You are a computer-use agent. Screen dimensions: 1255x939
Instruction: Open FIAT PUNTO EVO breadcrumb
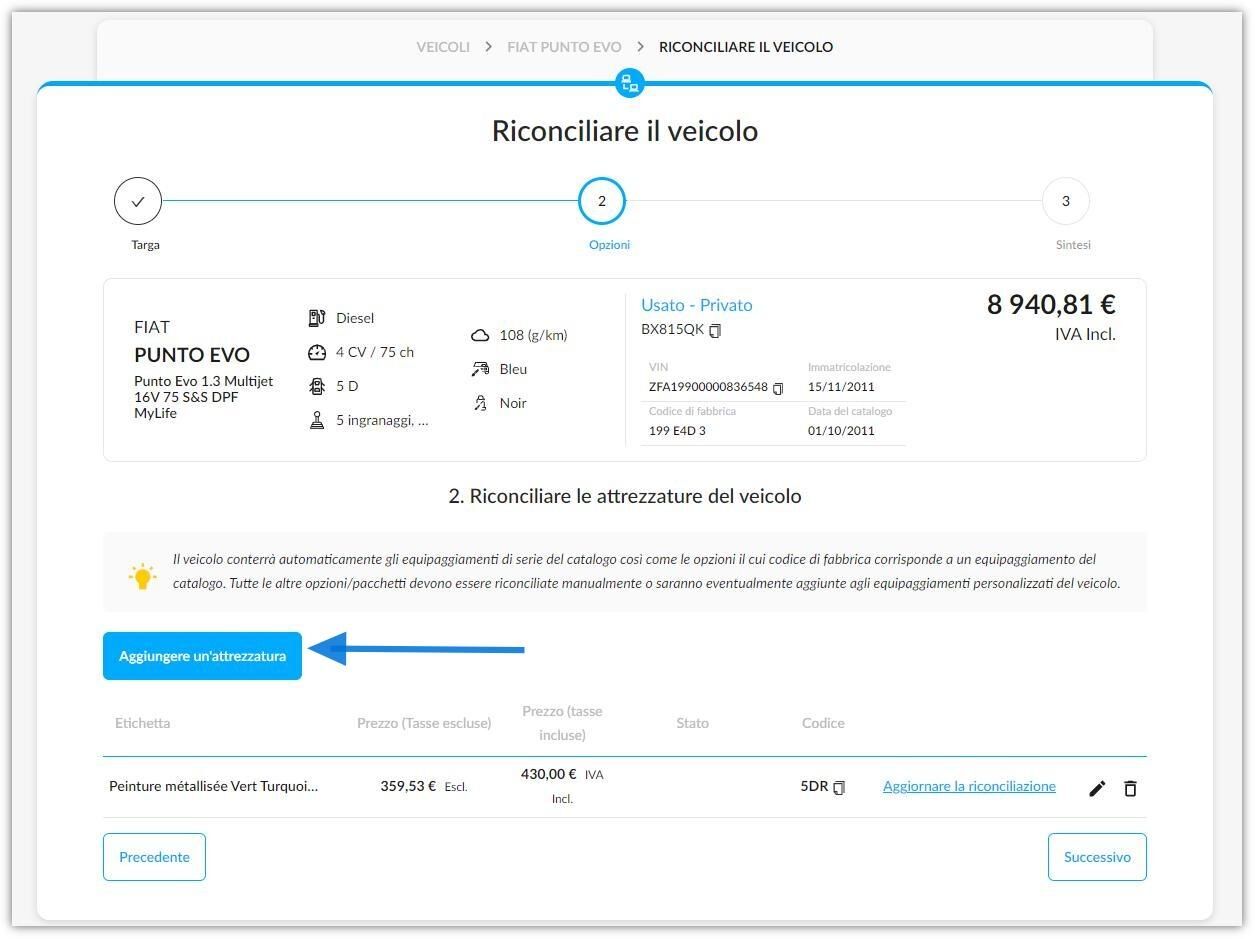coord(564,47)
